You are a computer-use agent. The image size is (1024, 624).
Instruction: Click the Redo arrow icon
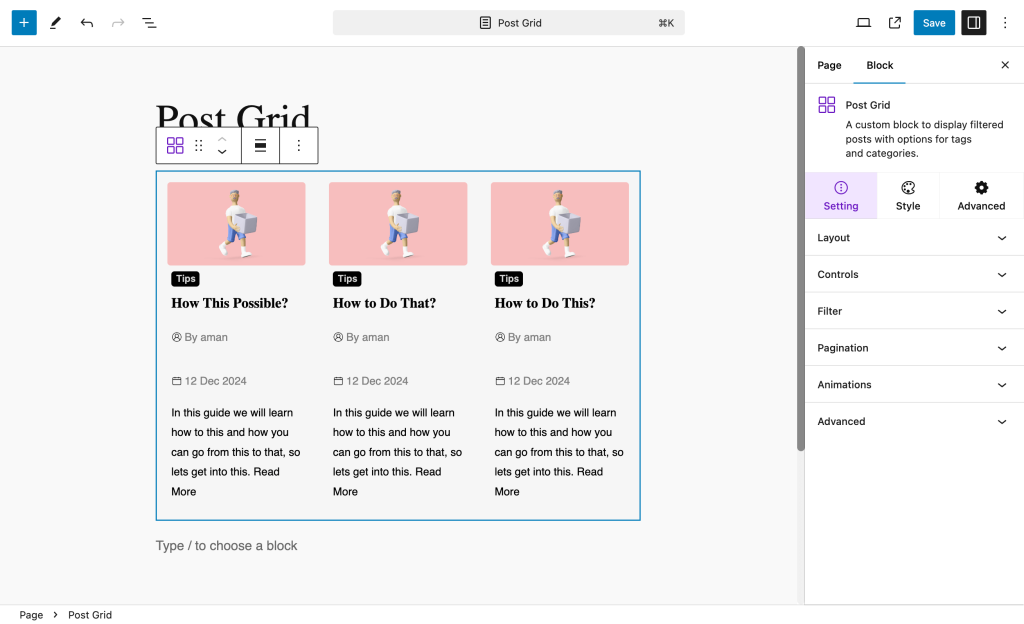118,22
